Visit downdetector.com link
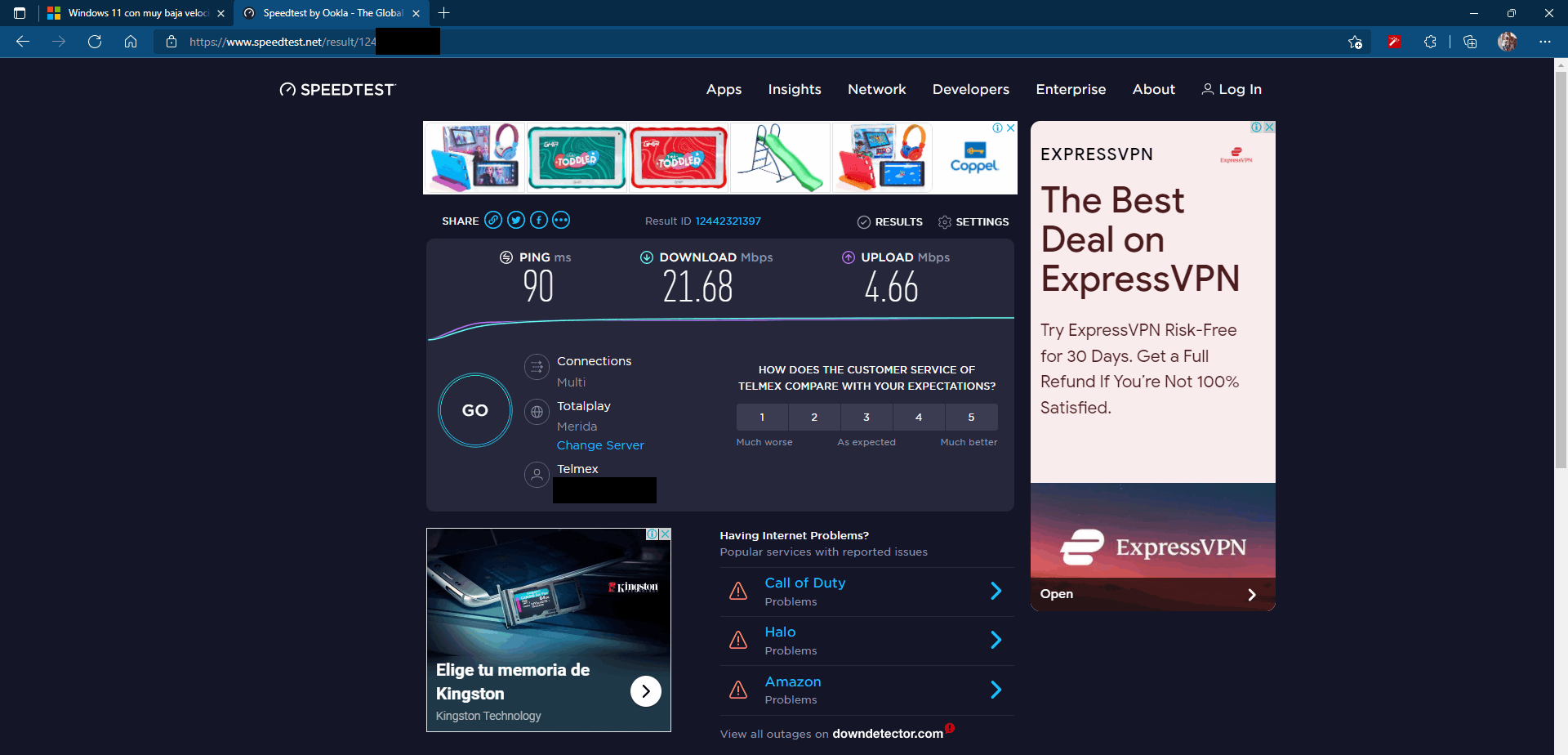Screen dimensions: 1568x755 pos(888,734)
